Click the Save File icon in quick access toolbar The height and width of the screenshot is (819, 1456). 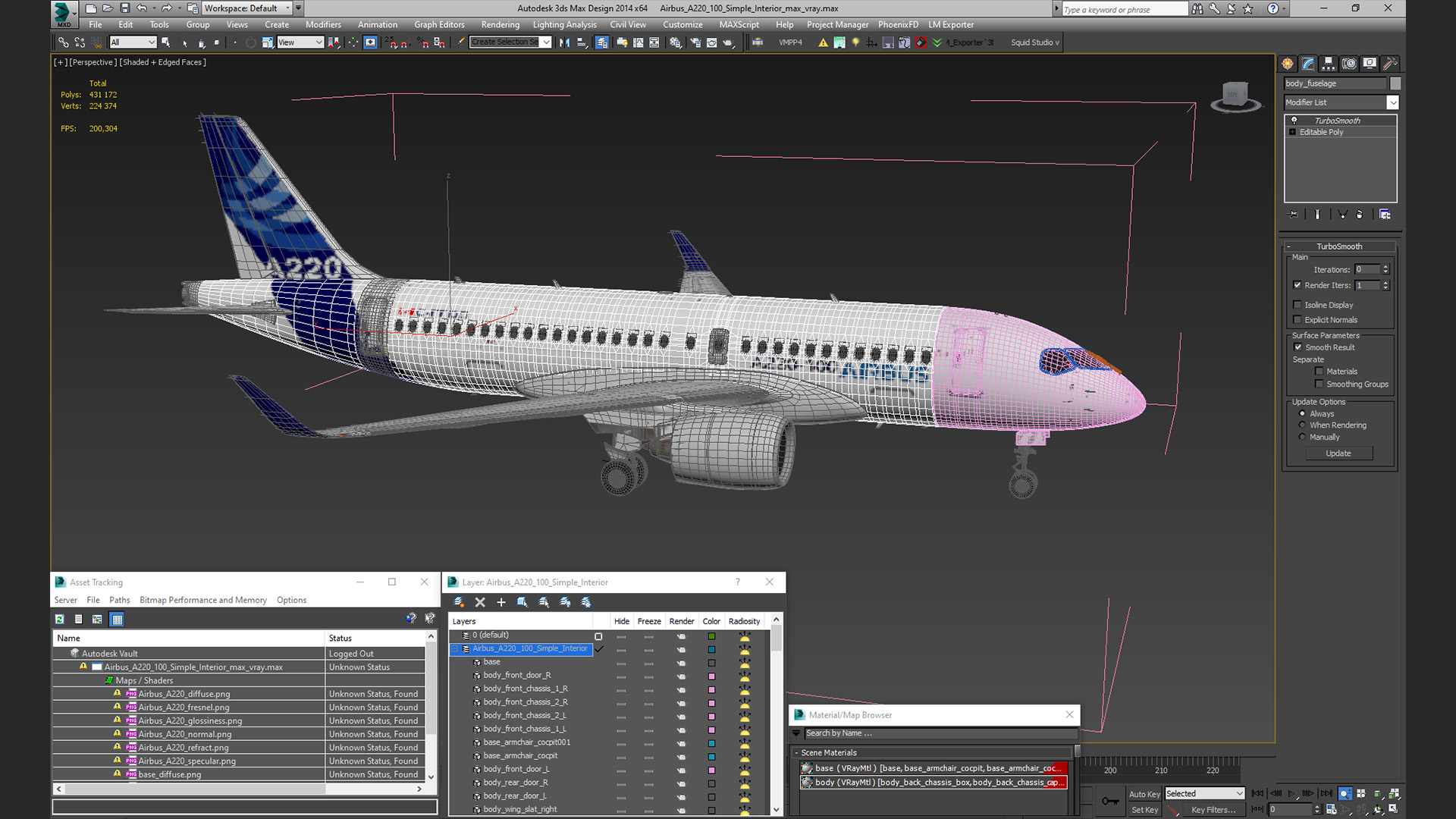click(x=124, y=8)
